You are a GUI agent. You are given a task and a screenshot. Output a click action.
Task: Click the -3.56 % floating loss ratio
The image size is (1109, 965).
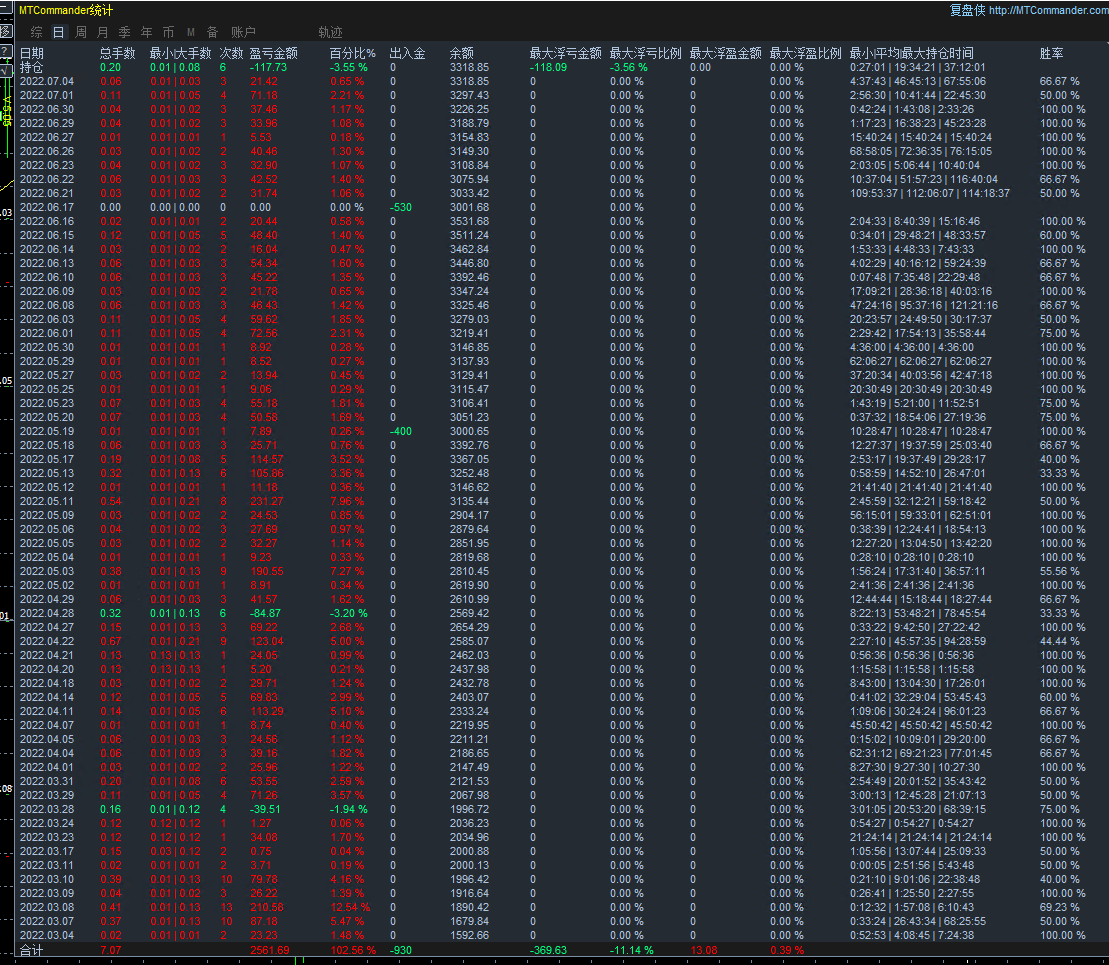(x=629, y=67)
